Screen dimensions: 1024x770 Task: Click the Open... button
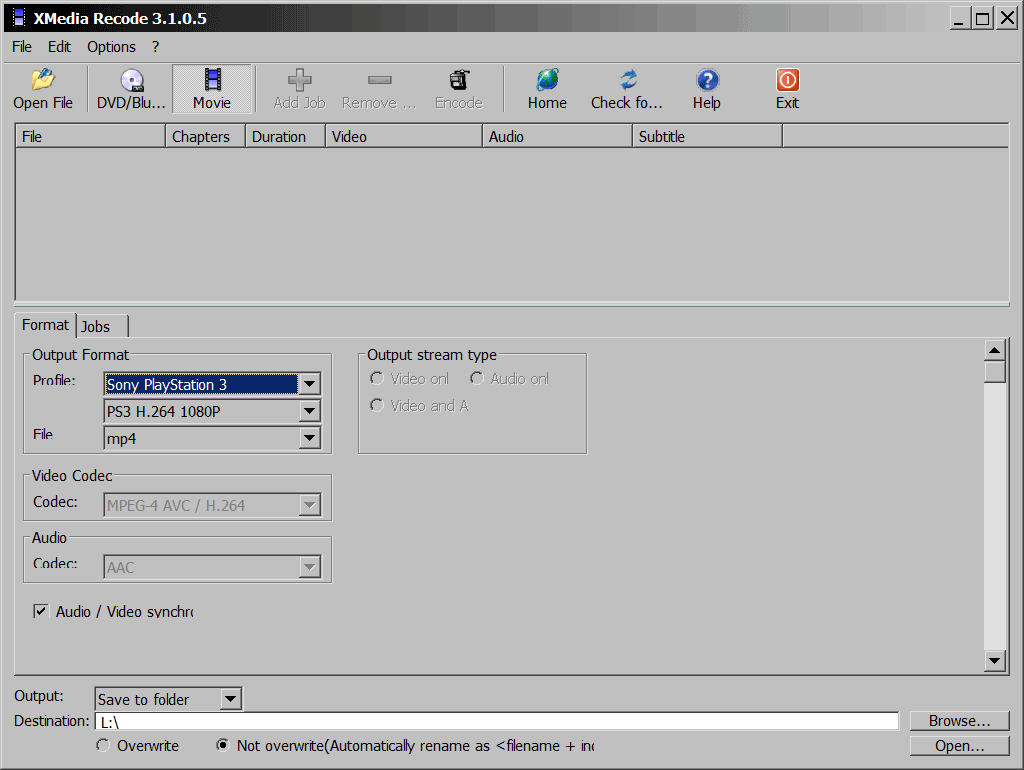[x=959, y=746]
